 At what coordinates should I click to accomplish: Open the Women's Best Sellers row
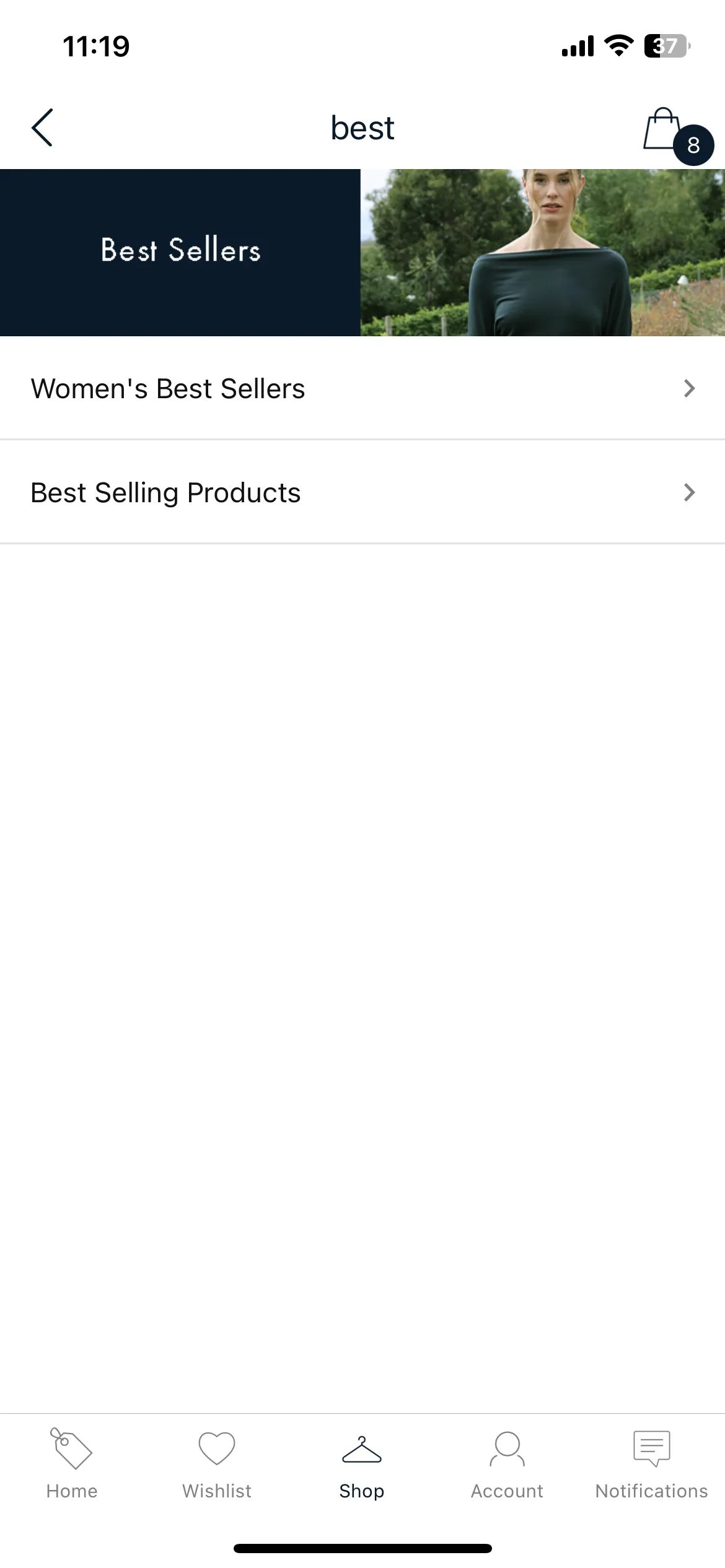[362, 388]
